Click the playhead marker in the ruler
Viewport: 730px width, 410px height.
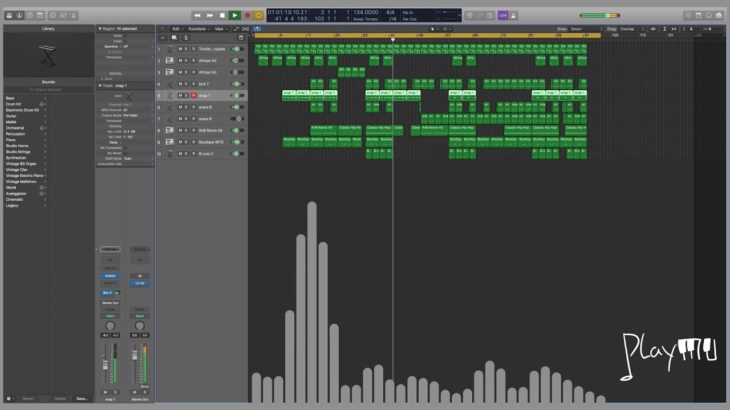(393, 40)
